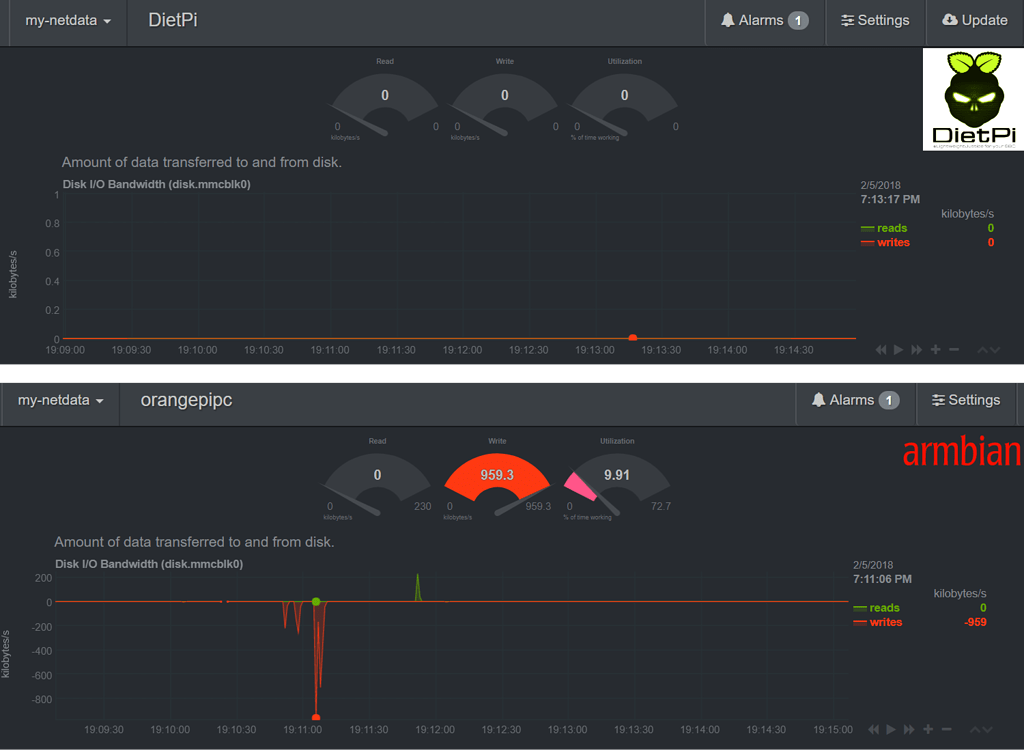Click the Alarms bell icon on DietPi header
This screenshot has width=1024, height=753.
tap(729, 20)
